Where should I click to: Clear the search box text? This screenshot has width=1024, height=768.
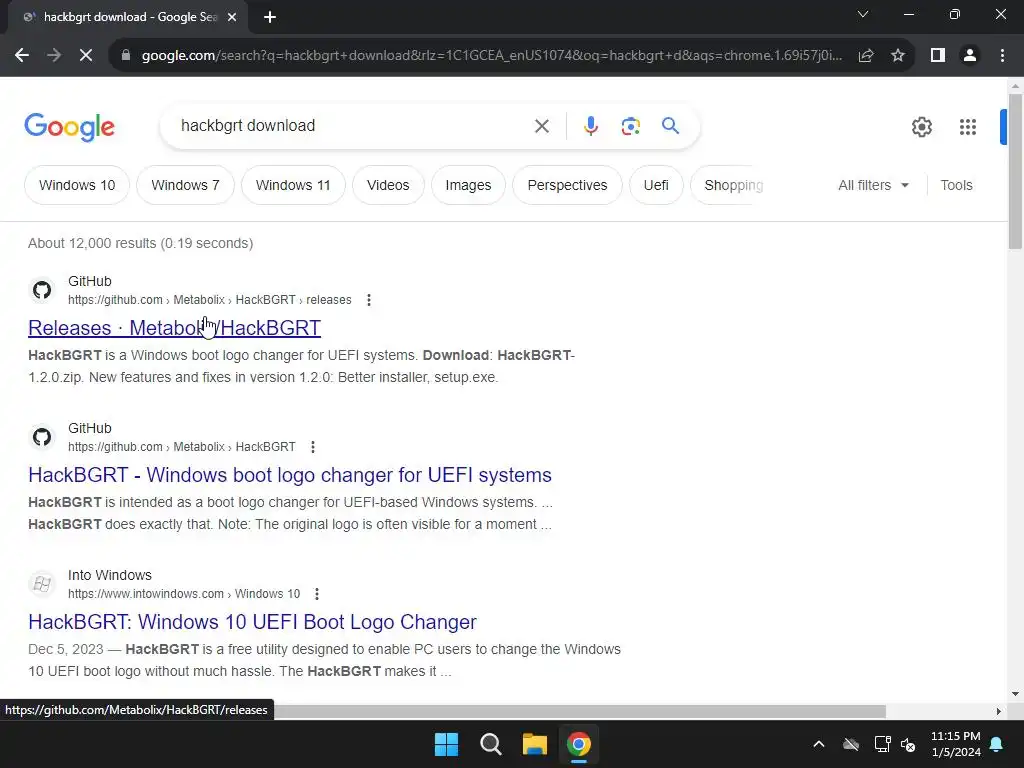[x=541, y=126]
